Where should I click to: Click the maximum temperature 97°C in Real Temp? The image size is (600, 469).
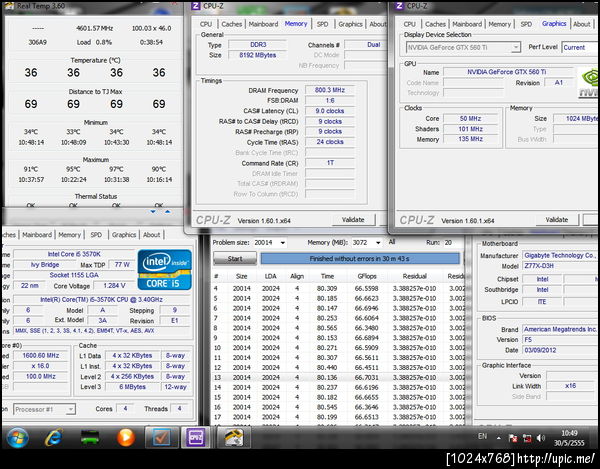116,169
